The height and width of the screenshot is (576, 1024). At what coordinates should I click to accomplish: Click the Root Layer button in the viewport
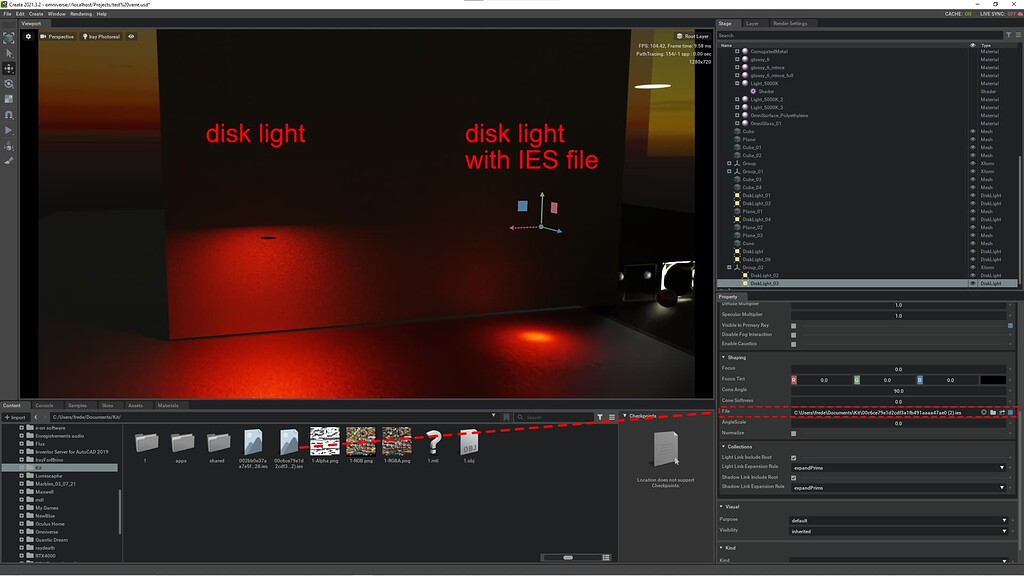pyautogui.click(x=694, y=36)
